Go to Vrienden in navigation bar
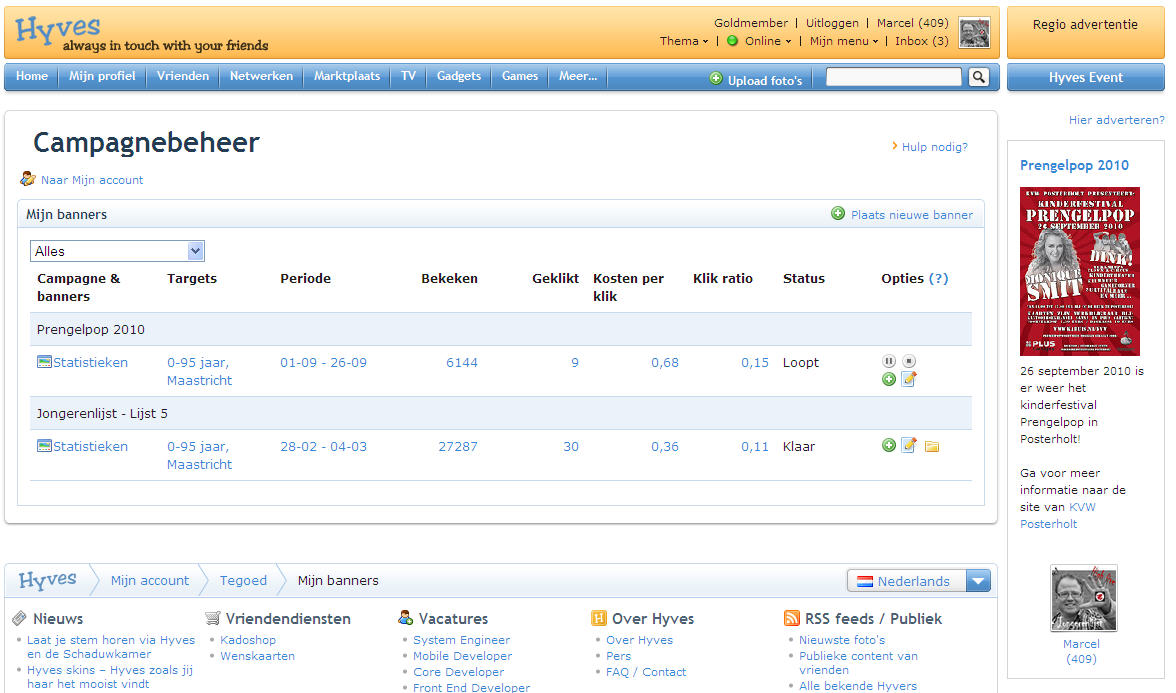This screenshot has height=693, width=1176. pyautogui.click(x=183, y=76)
